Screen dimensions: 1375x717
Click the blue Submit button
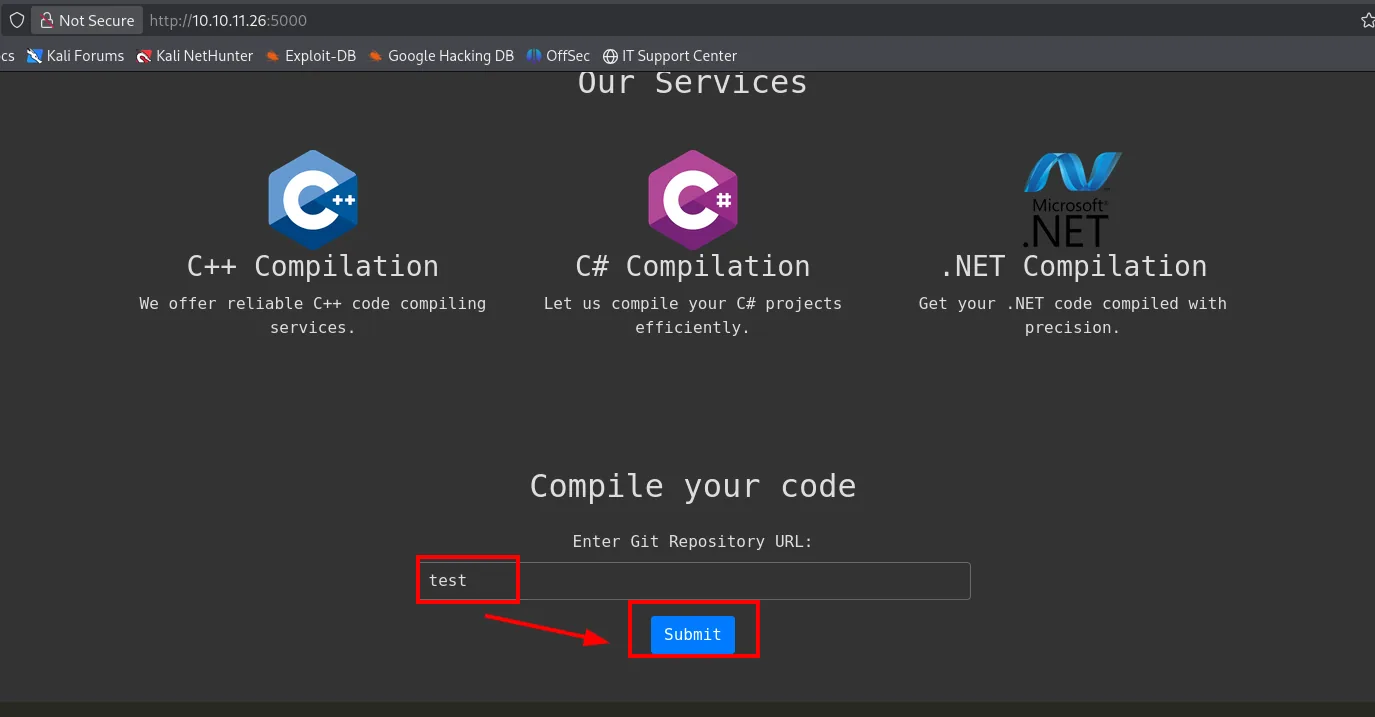(x=693, y=635)
